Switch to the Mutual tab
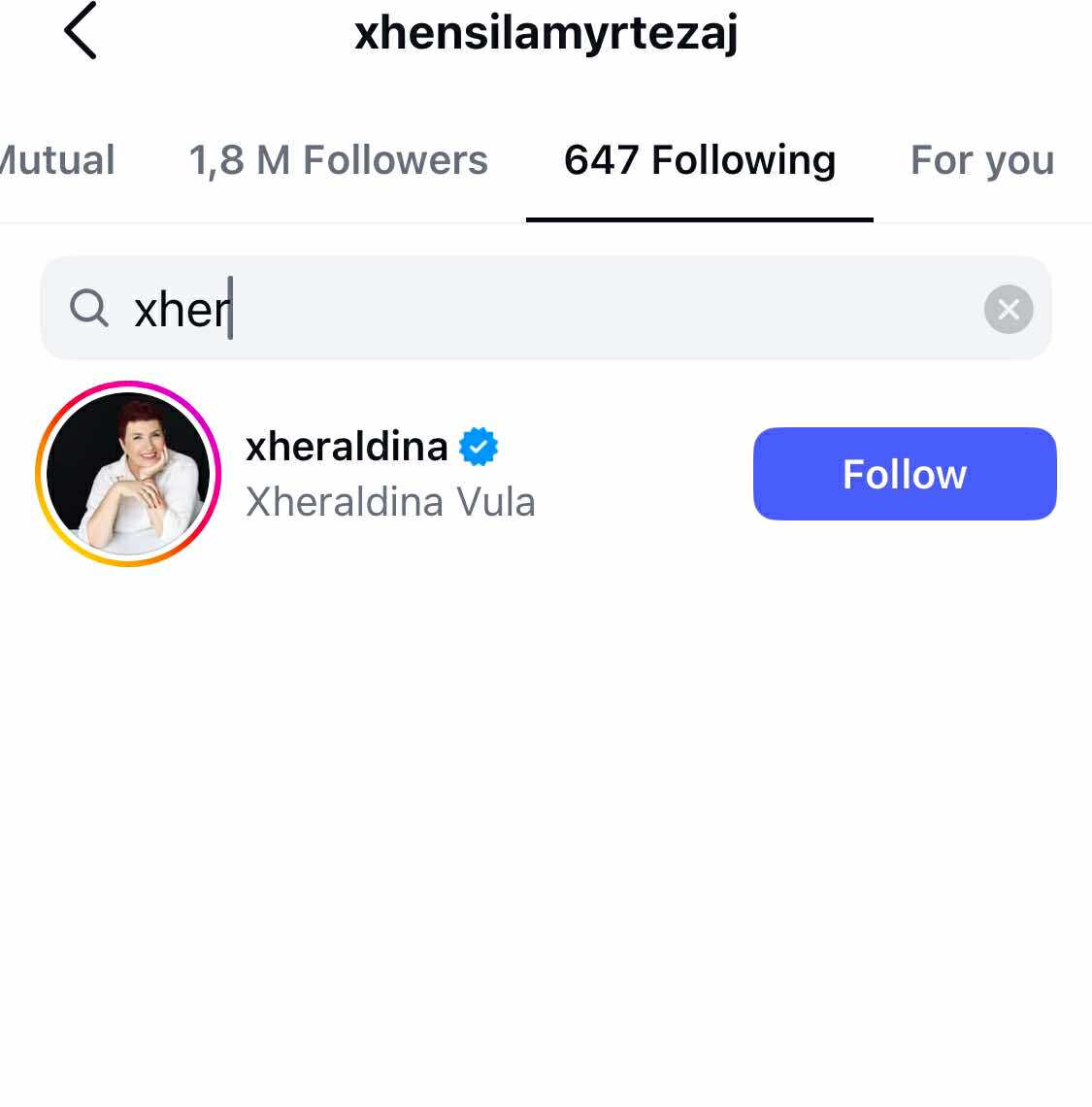The width and height of the screenshot is (1092, 1107). 57,159
